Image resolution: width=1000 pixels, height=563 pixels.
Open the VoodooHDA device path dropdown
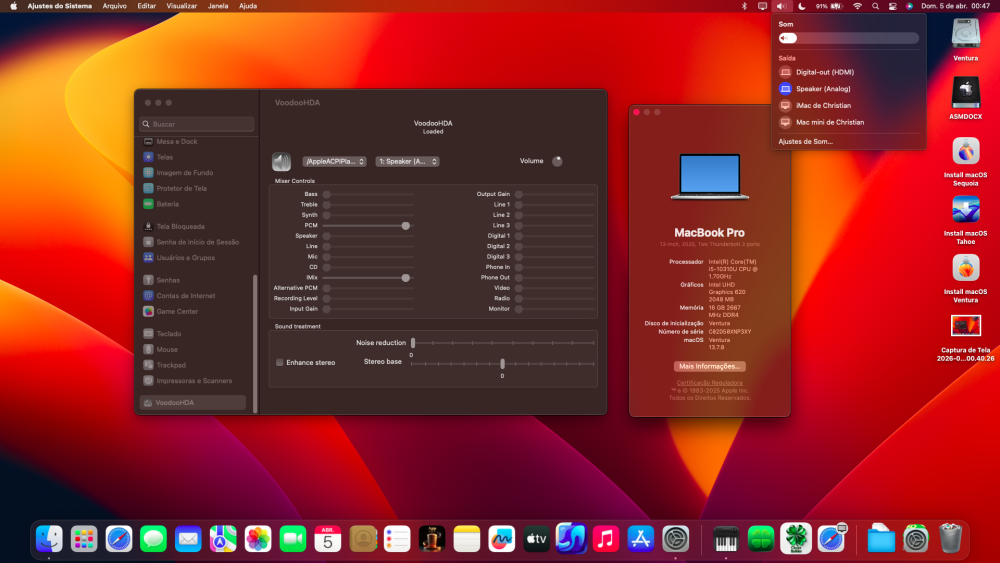334,161
